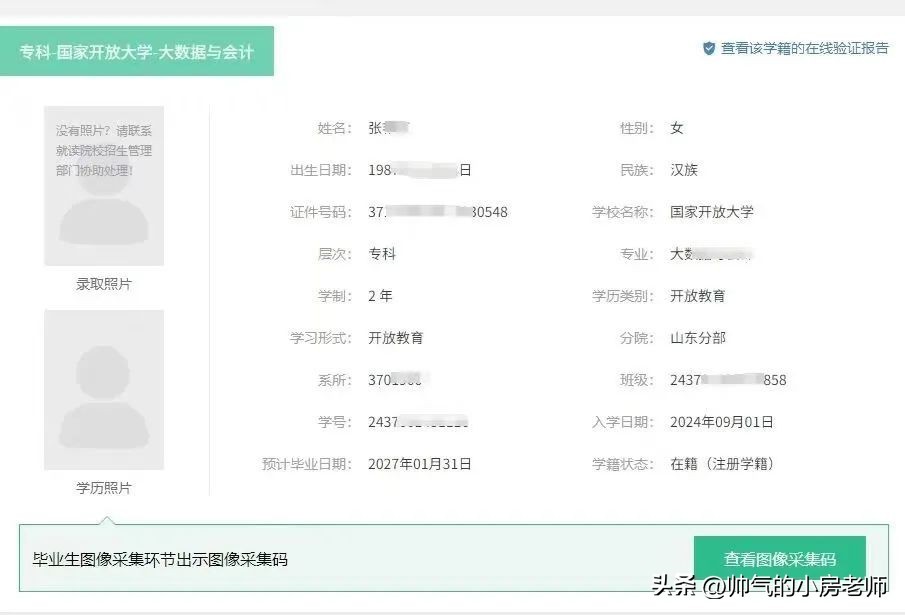The width and height of the screenshot is (905, 615).
Task: Click the 分院 value 山东分部
Action: pos(698,338)
